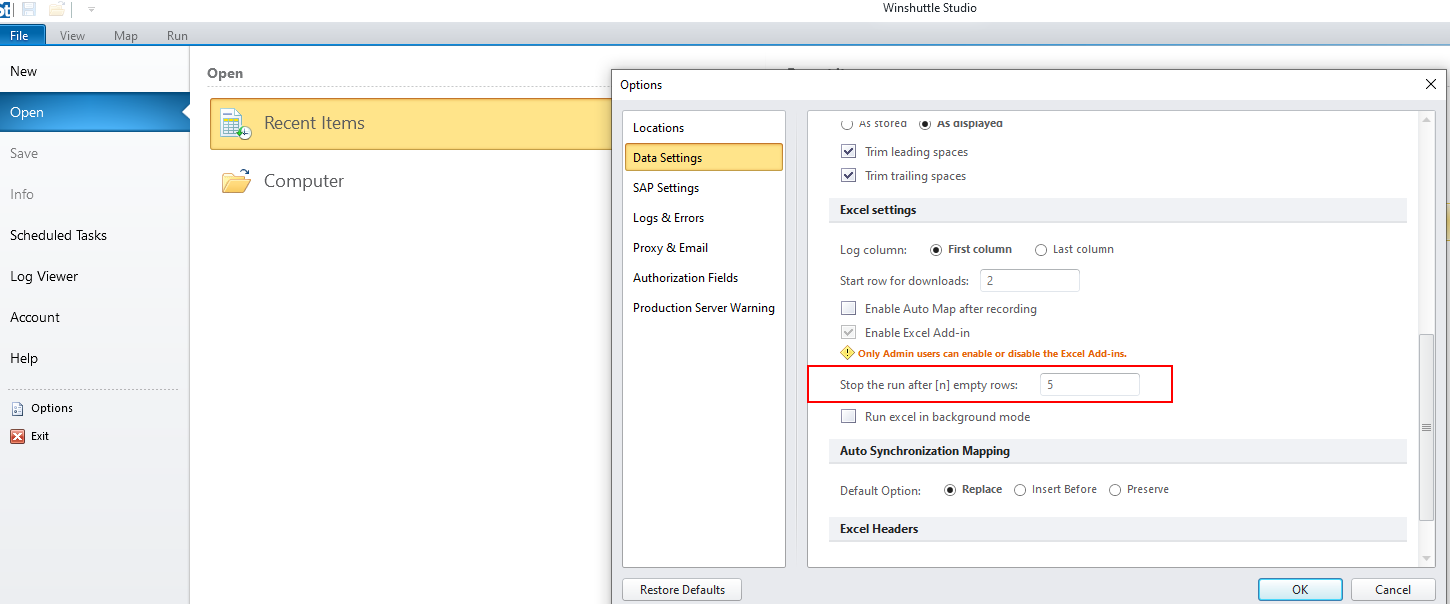Click the Options text in the File menu

pos(52,408)
